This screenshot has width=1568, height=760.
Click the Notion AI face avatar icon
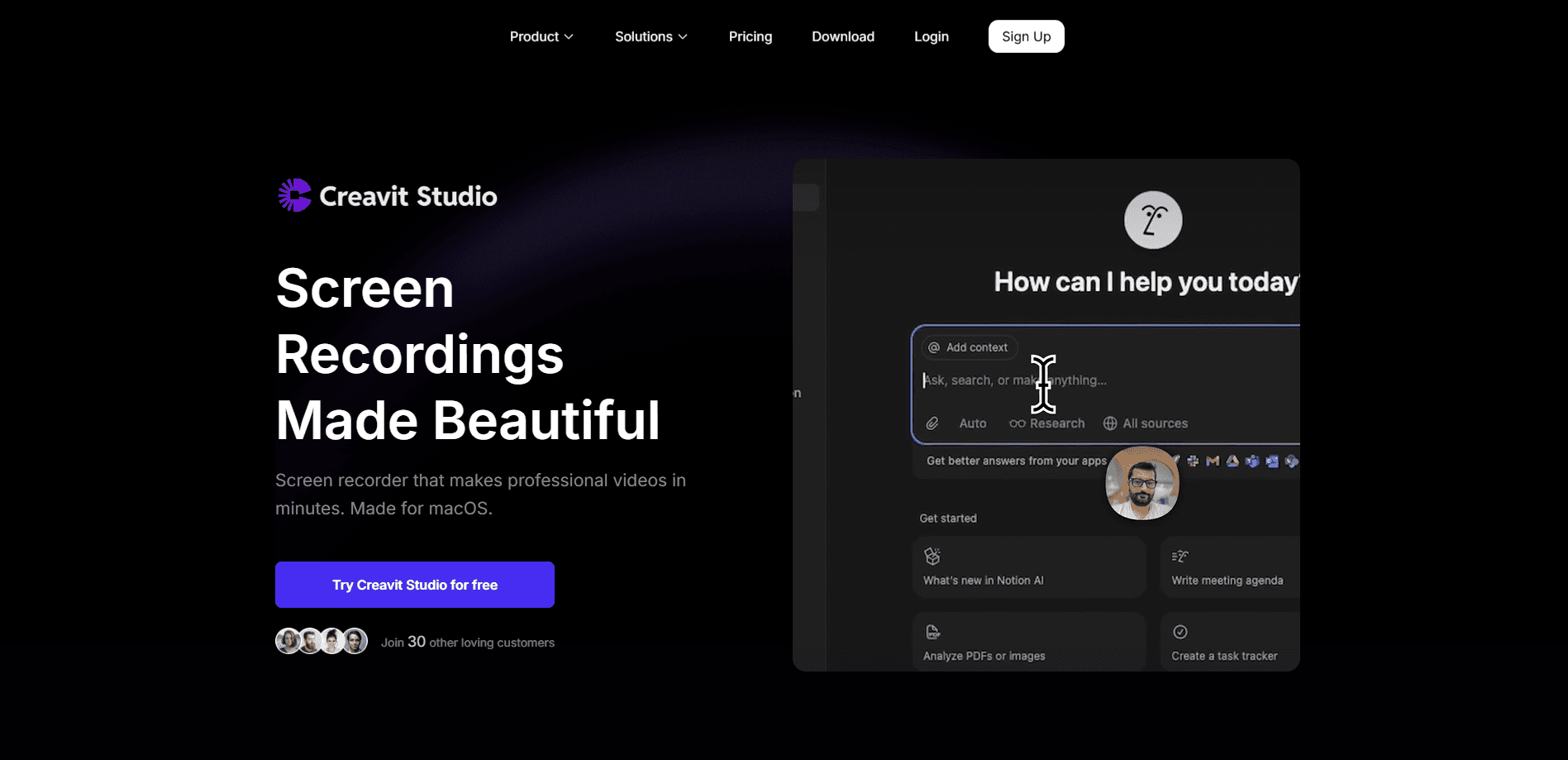(1153, 220)
